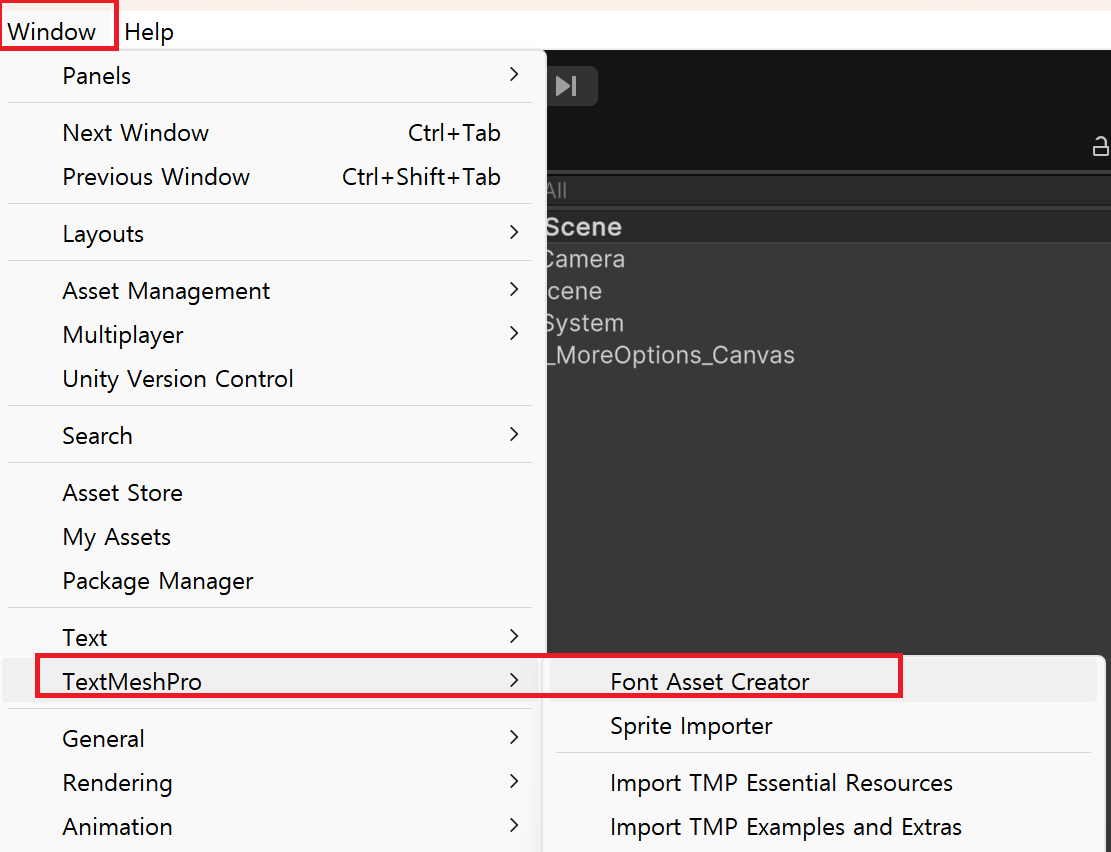The height and width of the screenshot is (852, 1111).
Task: Open the Package Manager
Action: [x=270, y=581]
